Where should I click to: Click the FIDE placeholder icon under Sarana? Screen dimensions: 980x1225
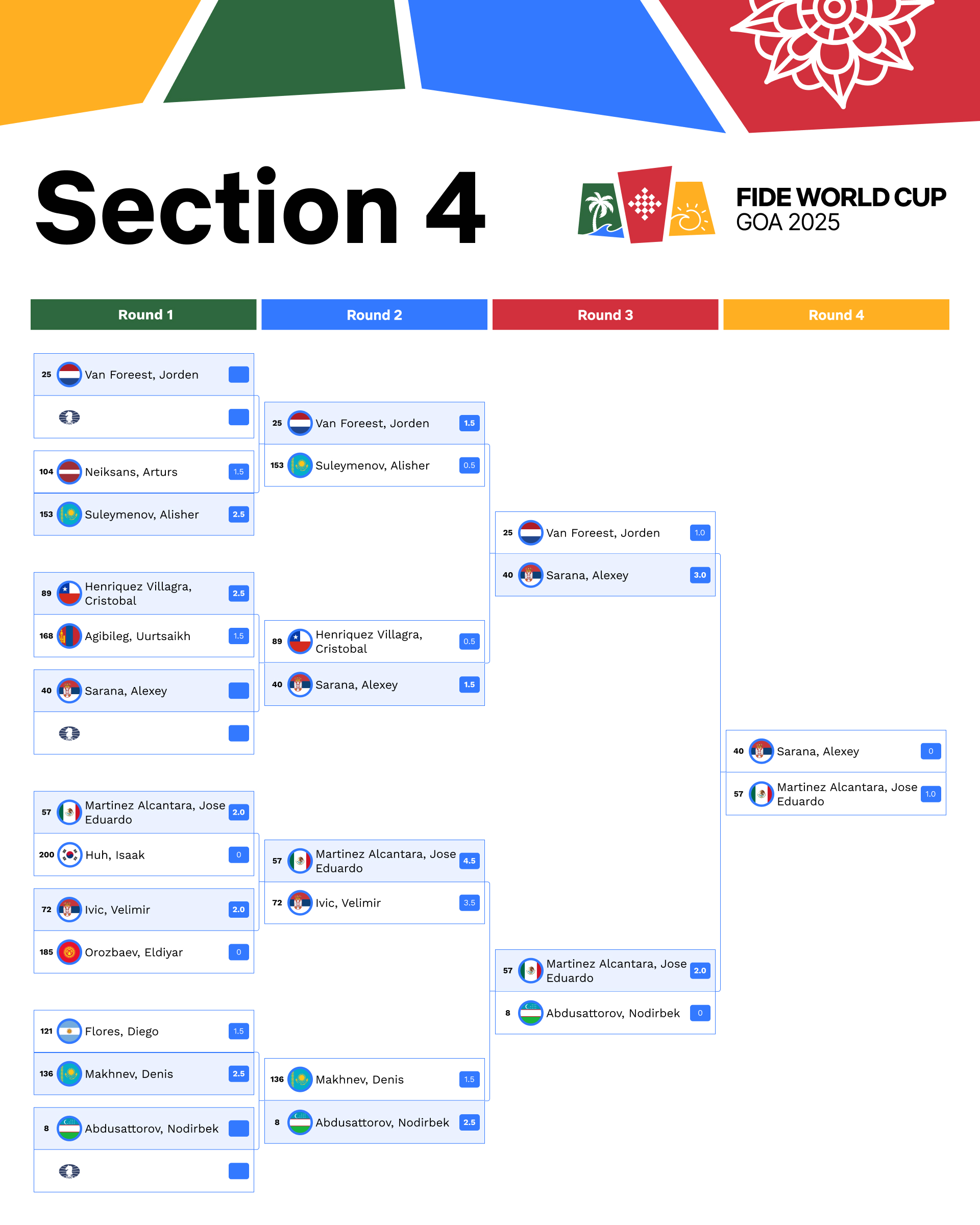coord(69,733)
